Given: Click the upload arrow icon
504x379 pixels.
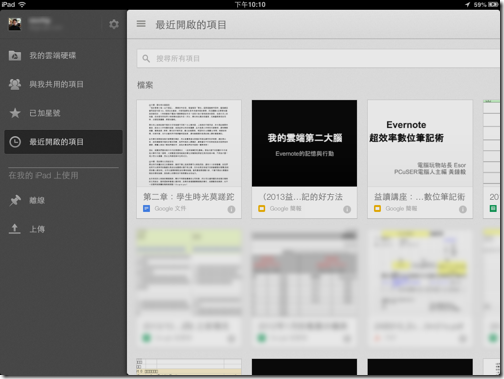Looking at the screenshot, I should pyautogui.click(x=15, y=229).
